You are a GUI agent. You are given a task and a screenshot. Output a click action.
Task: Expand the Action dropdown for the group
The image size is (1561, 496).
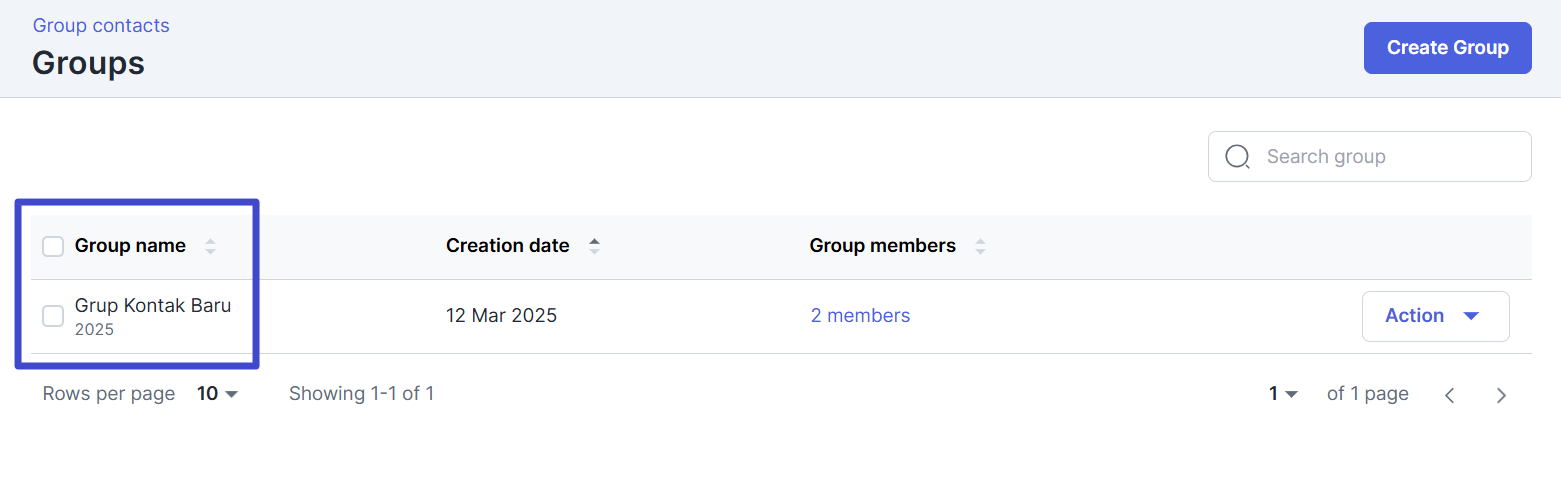[x=1435, y=316]
